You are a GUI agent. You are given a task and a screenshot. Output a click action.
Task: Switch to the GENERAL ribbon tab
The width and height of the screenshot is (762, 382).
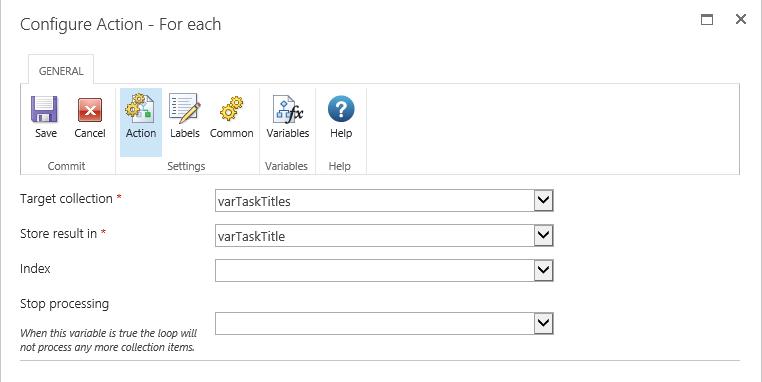(61, 71)
